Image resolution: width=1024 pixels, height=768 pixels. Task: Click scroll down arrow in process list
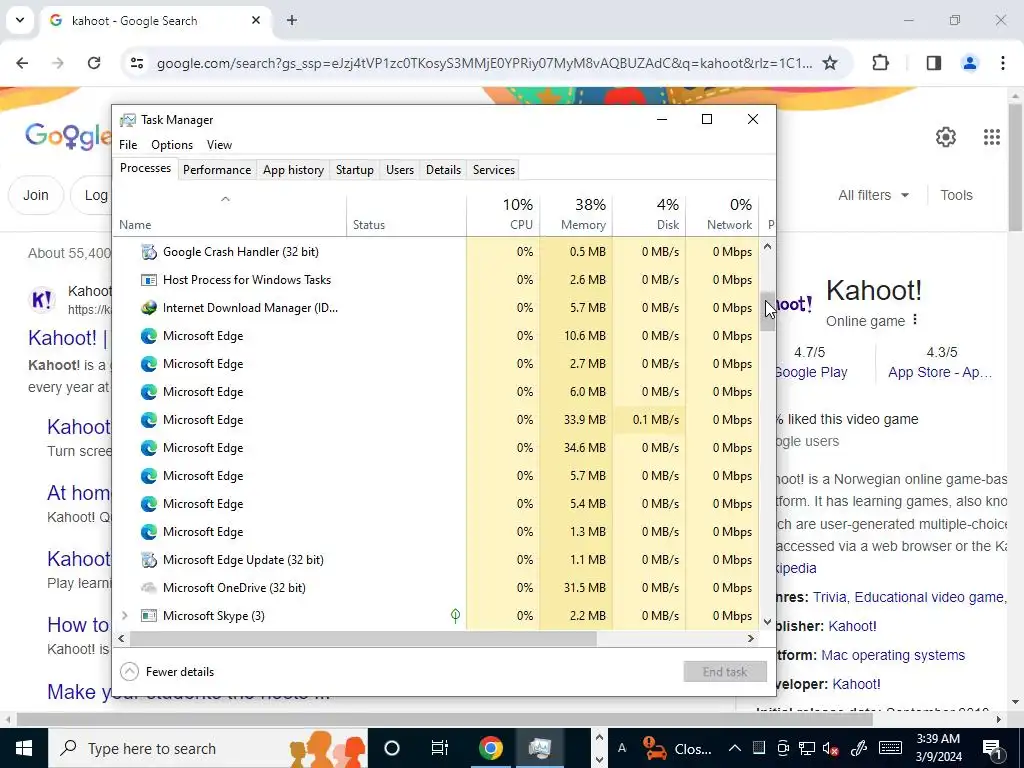(x=767, y=622)
